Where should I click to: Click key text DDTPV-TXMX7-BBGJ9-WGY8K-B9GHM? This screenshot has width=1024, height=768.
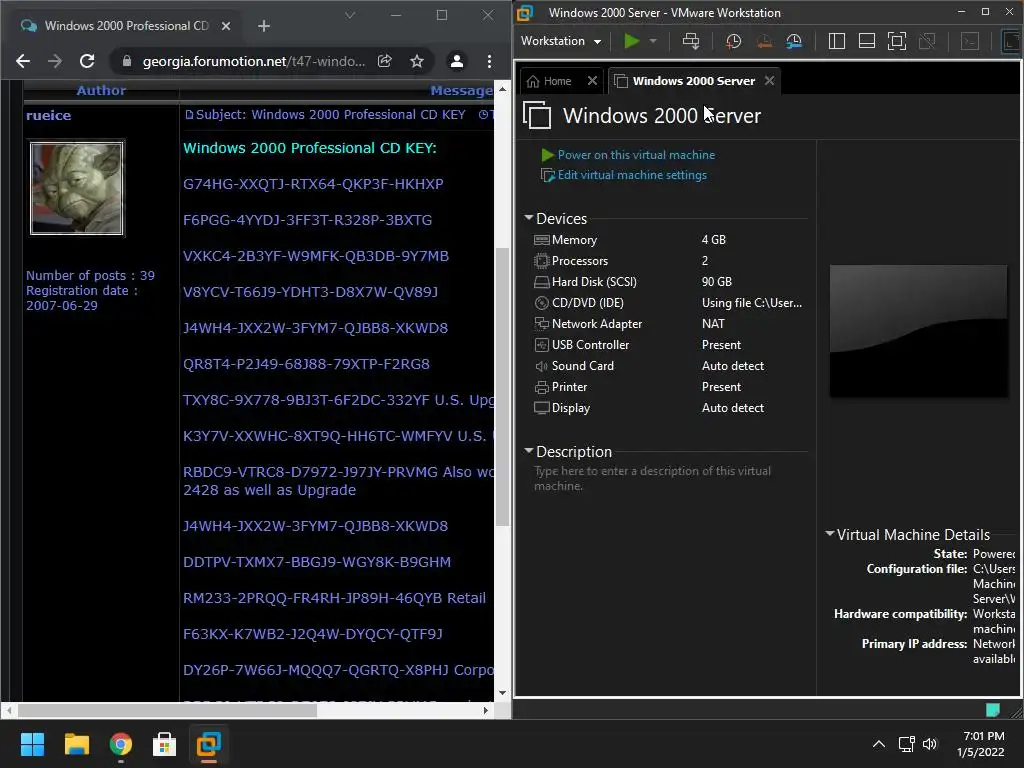[317, 562]
